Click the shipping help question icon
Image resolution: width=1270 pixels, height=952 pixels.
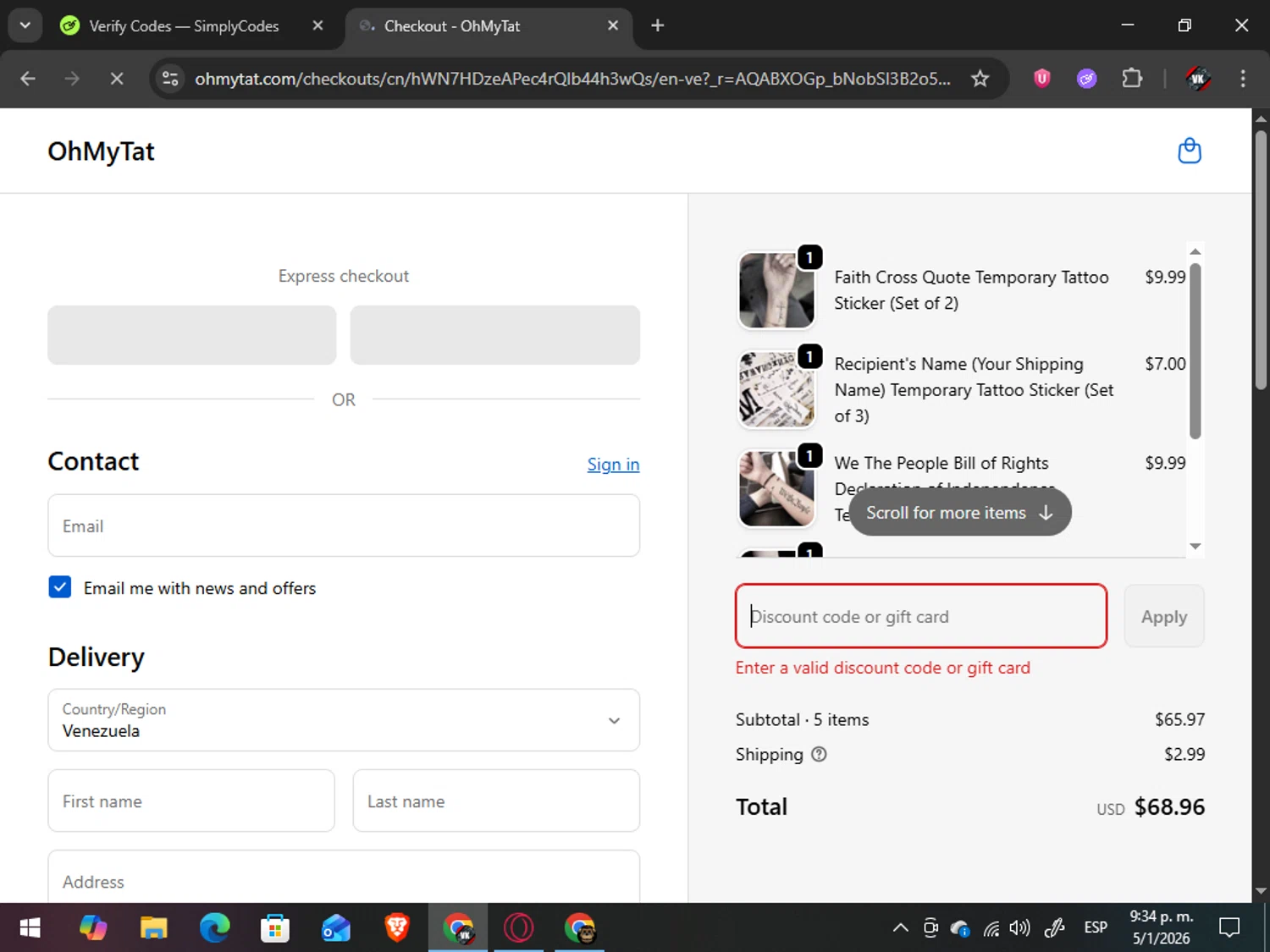(819, 754)
